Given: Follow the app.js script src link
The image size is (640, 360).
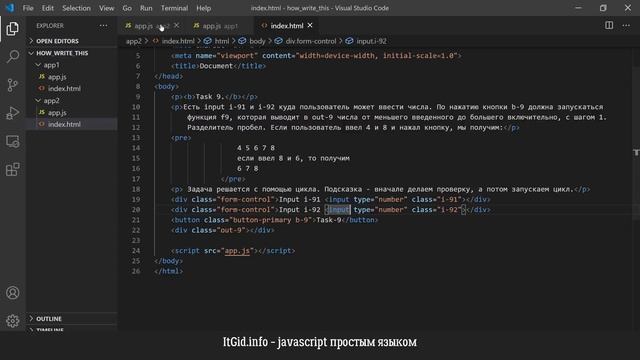Looking at the screenshot, I should pyautogui.click(x=237, y=251).
